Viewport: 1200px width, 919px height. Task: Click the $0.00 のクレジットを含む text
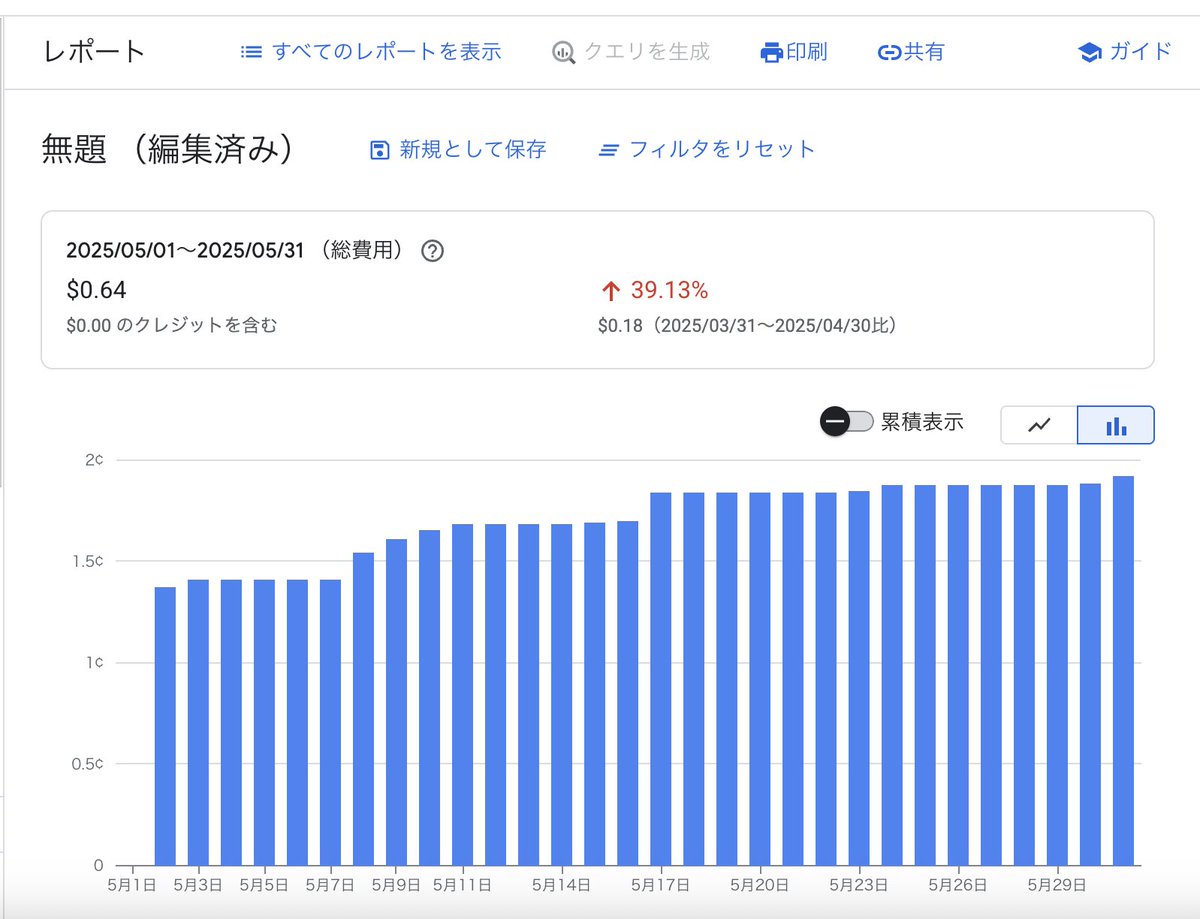[171, 325]
